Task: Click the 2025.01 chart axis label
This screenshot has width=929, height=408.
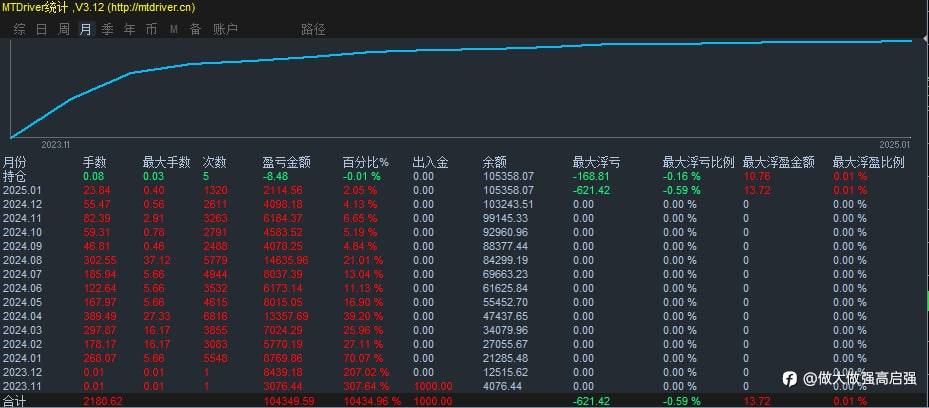Action: coord(894,144)
